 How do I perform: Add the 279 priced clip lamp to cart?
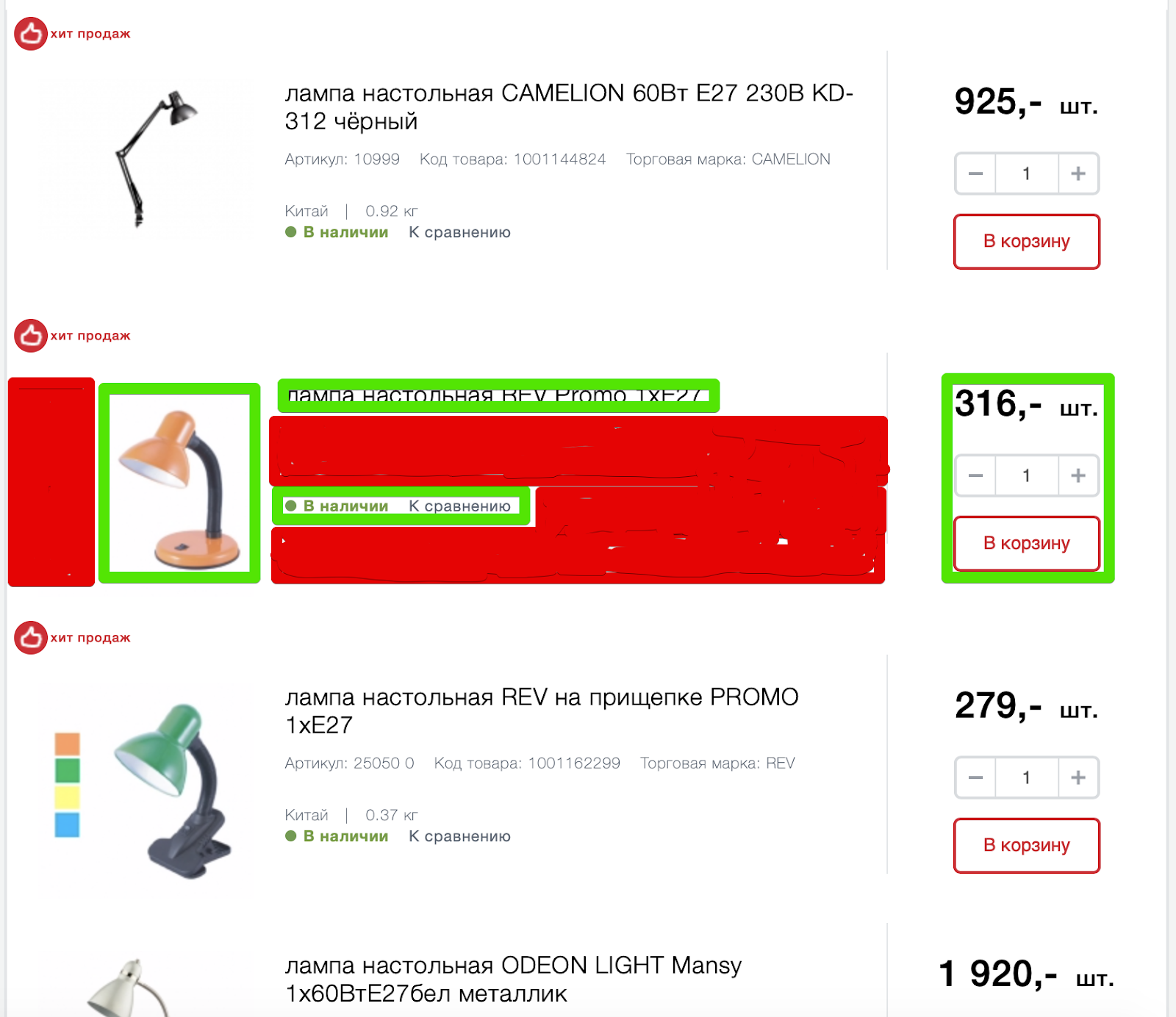1027,846
